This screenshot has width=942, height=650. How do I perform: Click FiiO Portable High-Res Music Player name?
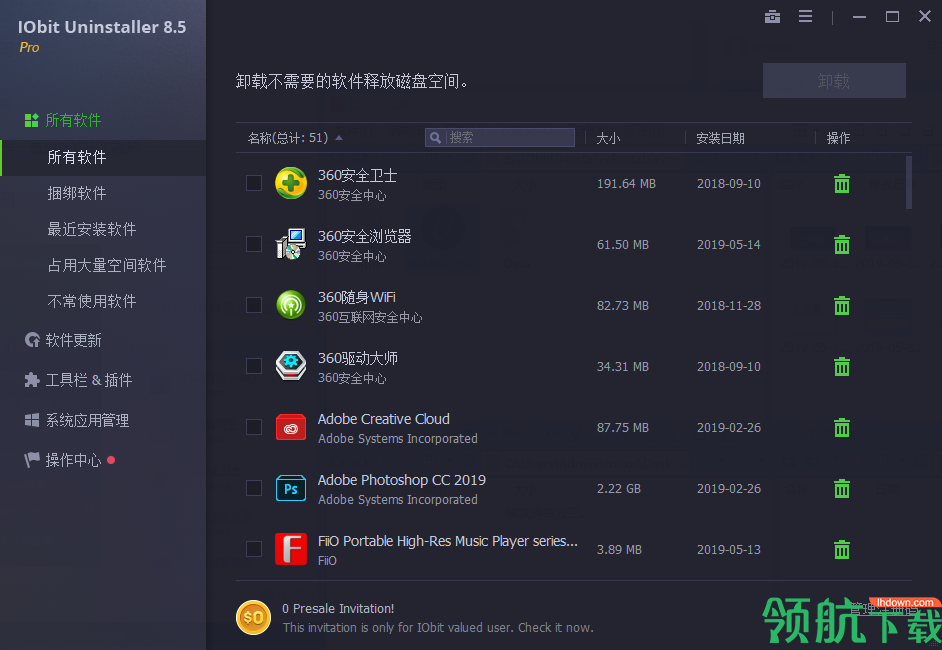click(x=448, y=541)
